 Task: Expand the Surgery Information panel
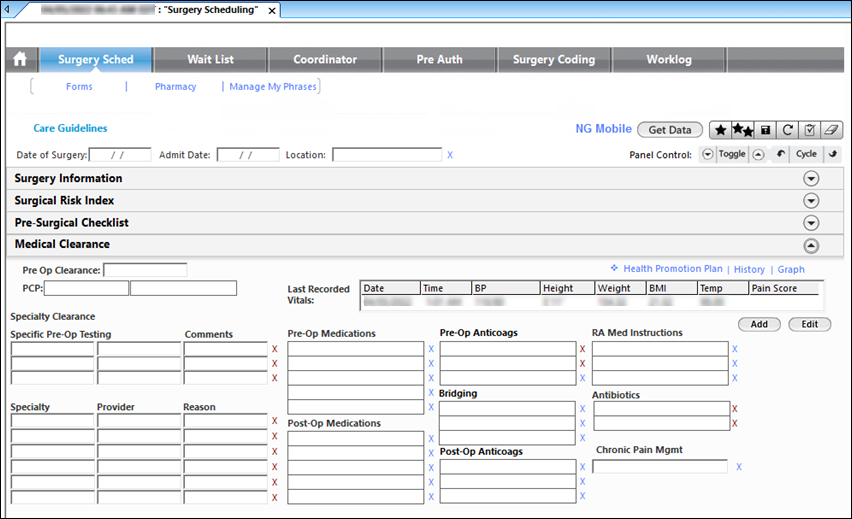click(x=811, y=179)
